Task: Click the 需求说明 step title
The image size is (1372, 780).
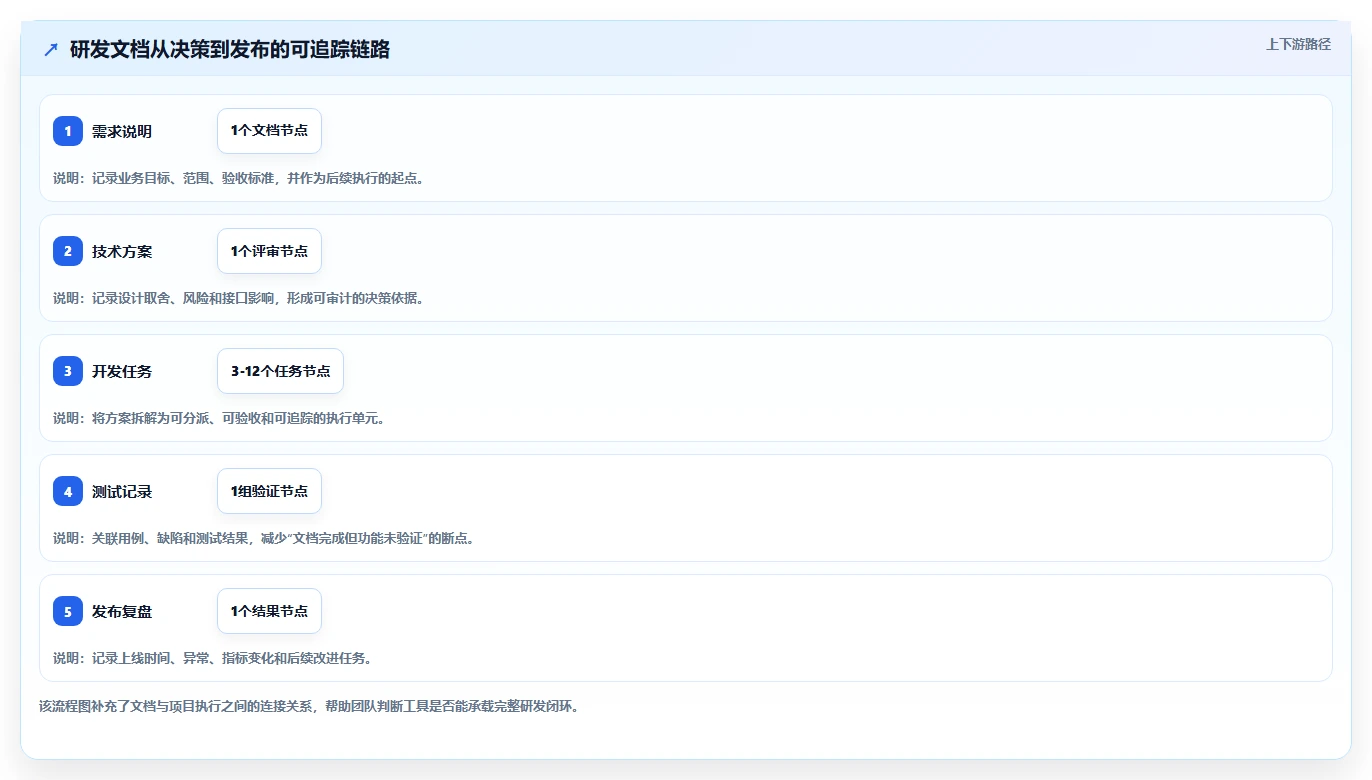Action: coord(122,131)
